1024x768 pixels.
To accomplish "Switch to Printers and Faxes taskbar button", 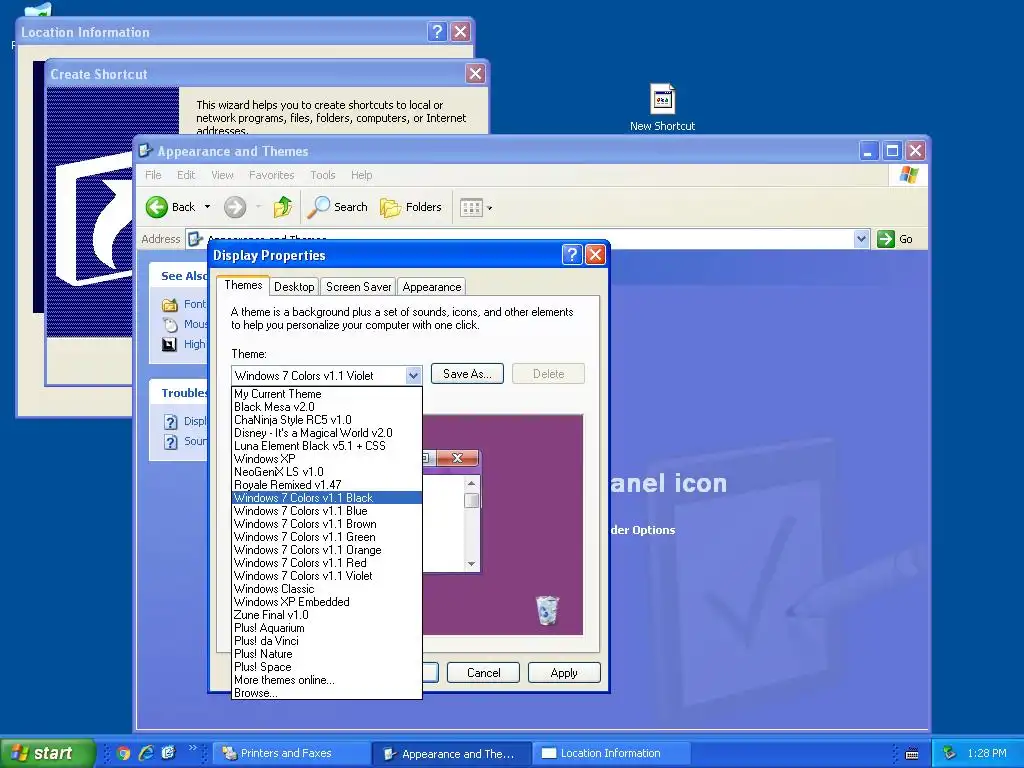I will (x=291, y=753).
